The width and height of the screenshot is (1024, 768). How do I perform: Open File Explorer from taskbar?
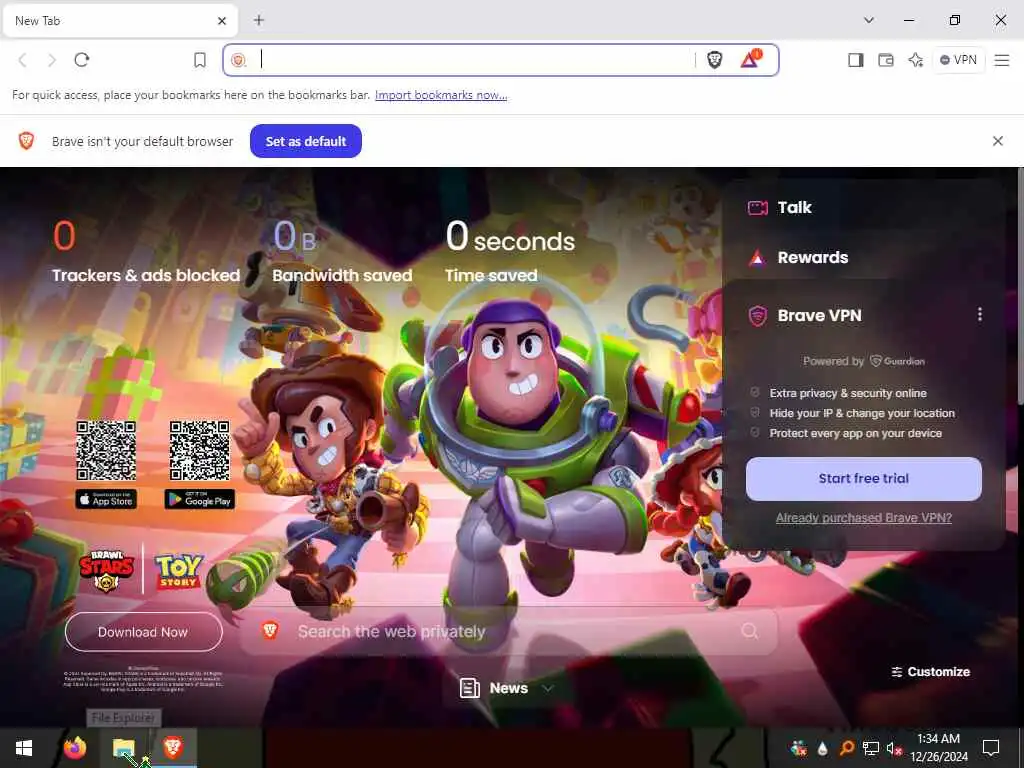(123, 748)
